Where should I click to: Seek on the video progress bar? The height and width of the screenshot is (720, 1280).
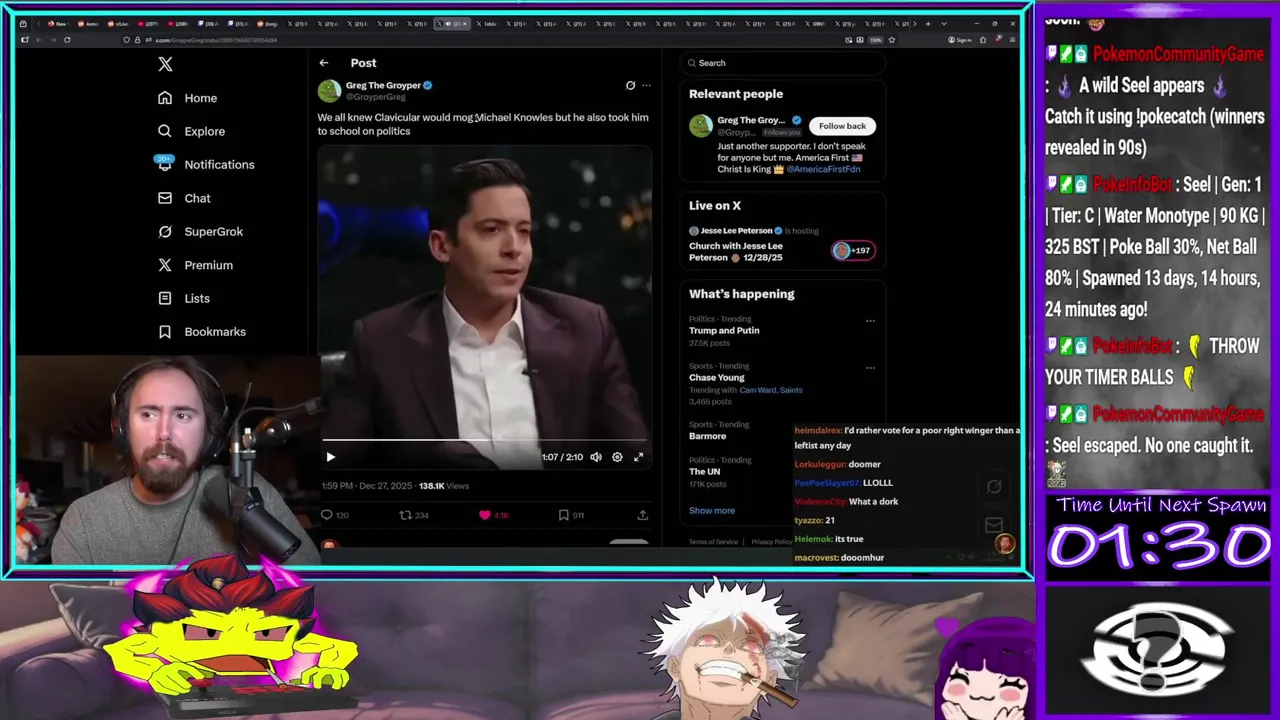click(484, 439)
